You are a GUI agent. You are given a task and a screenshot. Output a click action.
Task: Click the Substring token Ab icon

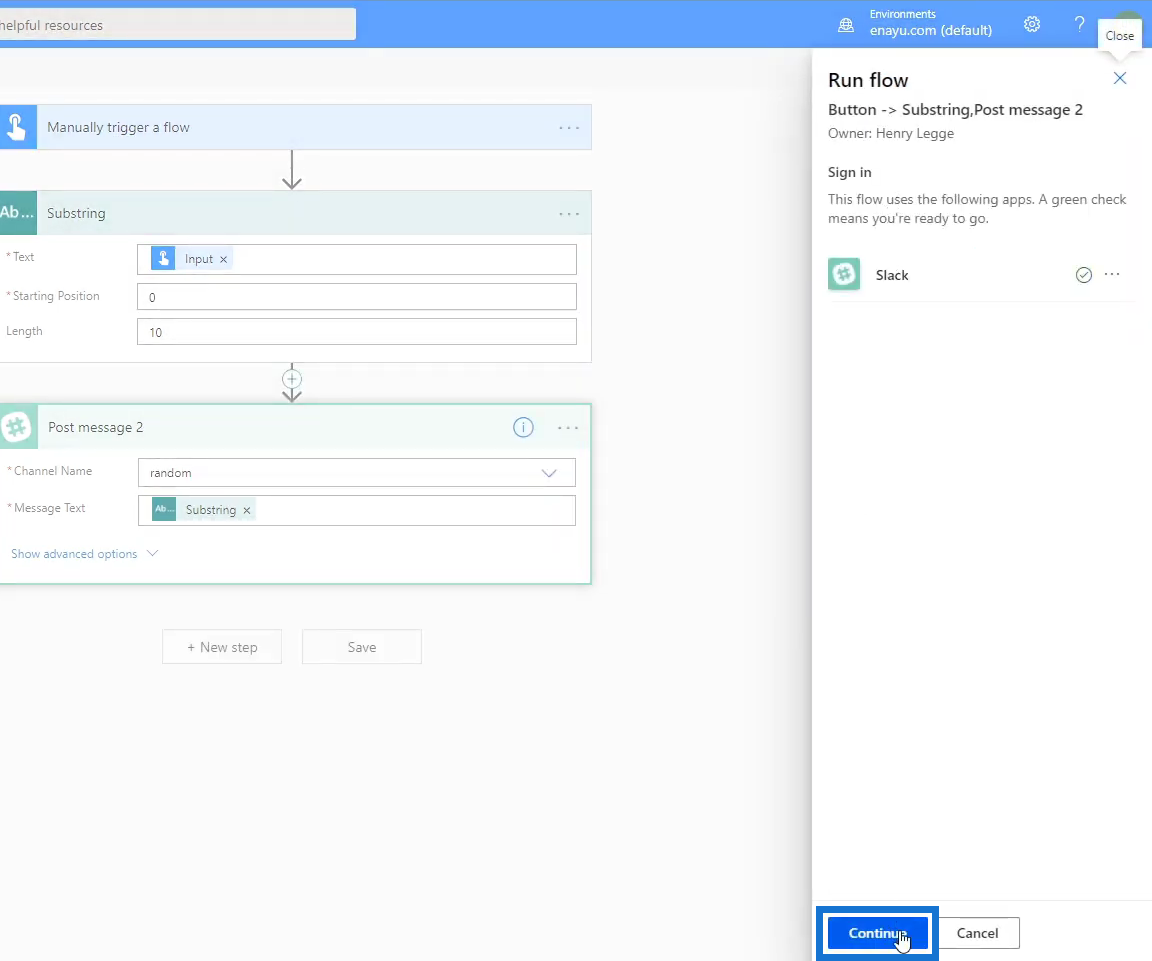pyautogui.click(x=164, y=509)
